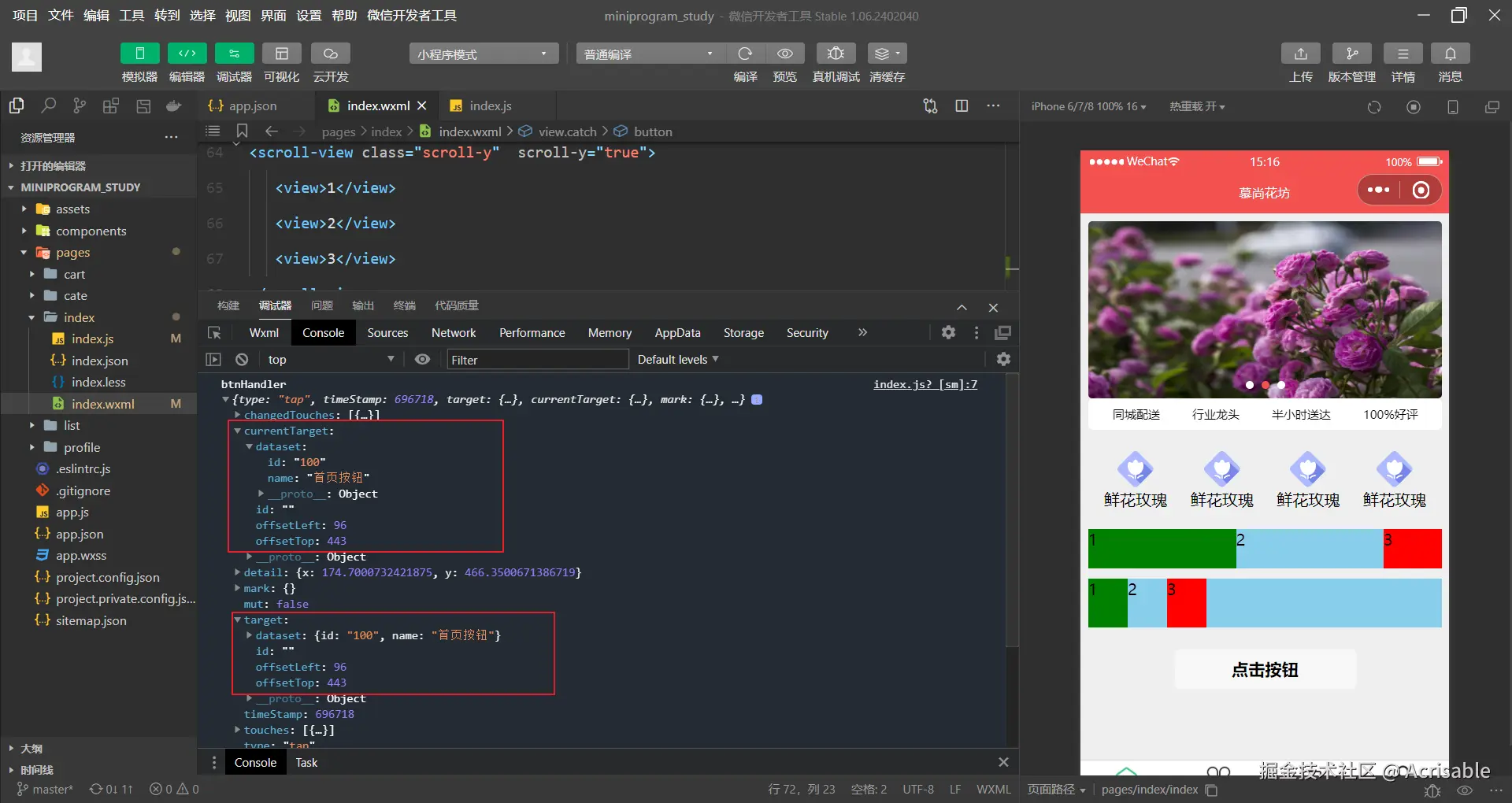This screenshot has width=1512, height=803.
Task: Open the 工具 menu in menu bar
Action: pyautogui.click(x=132, y=16)
